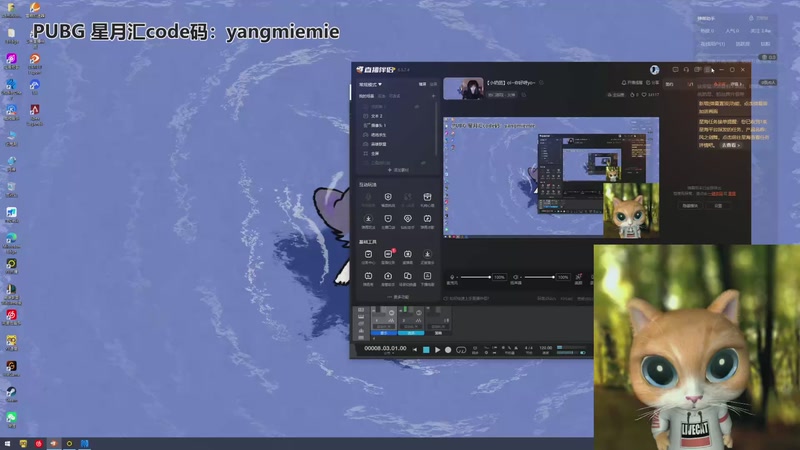Image resolution: width=800 pixels, height=450 pixels.
Task: Add a new scene with the plus icon
Action: click(x=434, y=96)
